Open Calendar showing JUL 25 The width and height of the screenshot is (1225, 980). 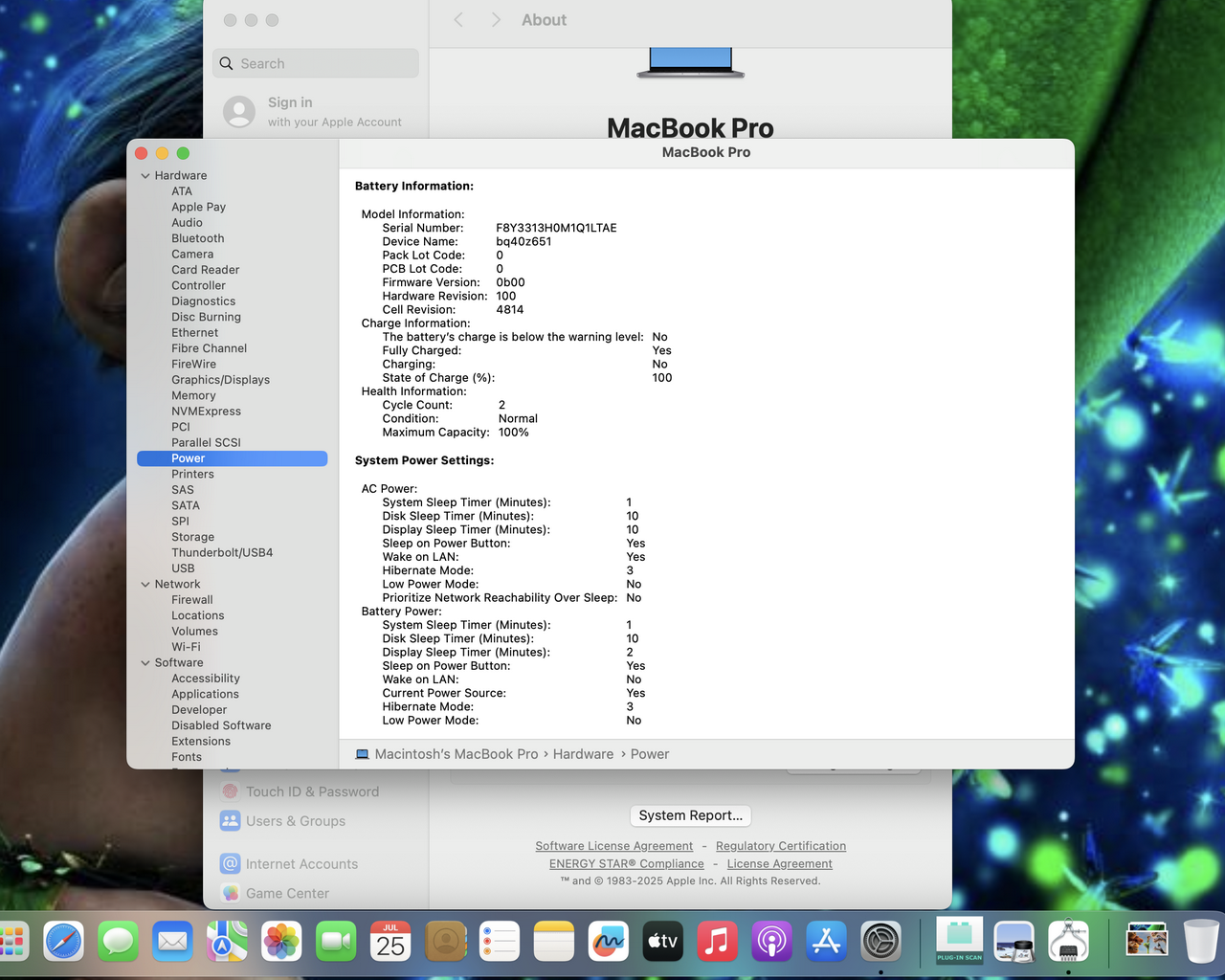(390, 942)
